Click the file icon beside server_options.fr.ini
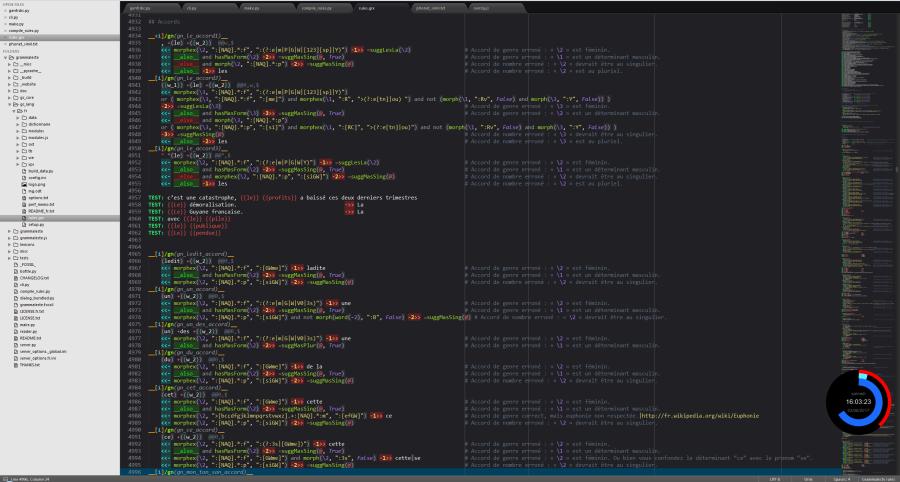The image size is (900, 482). pyautogui.click(x=16, y=358)
